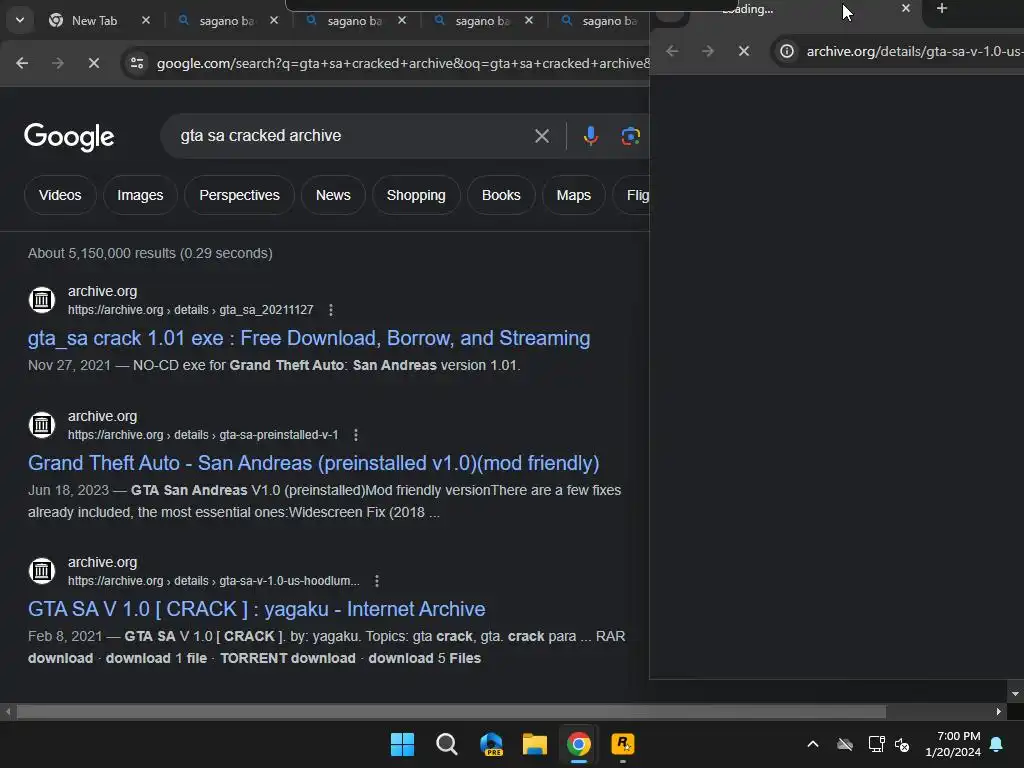Switch to the New Tab tab
The width and height of the screenshot is (1024, 768).
pos(95,21)
